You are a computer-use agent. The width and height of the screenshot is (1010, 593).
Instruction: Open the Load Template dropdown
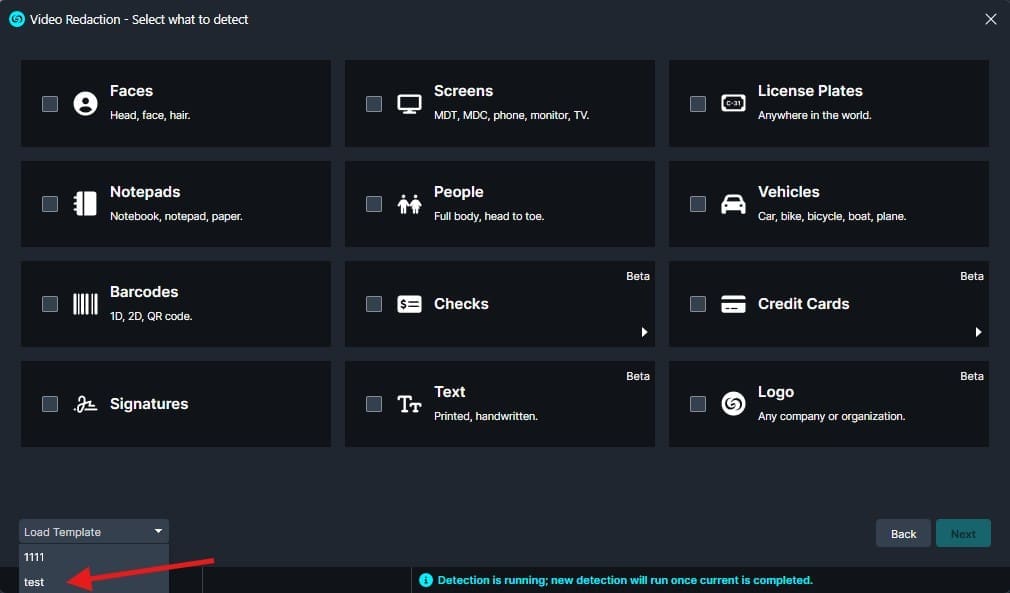click(93, 532)
